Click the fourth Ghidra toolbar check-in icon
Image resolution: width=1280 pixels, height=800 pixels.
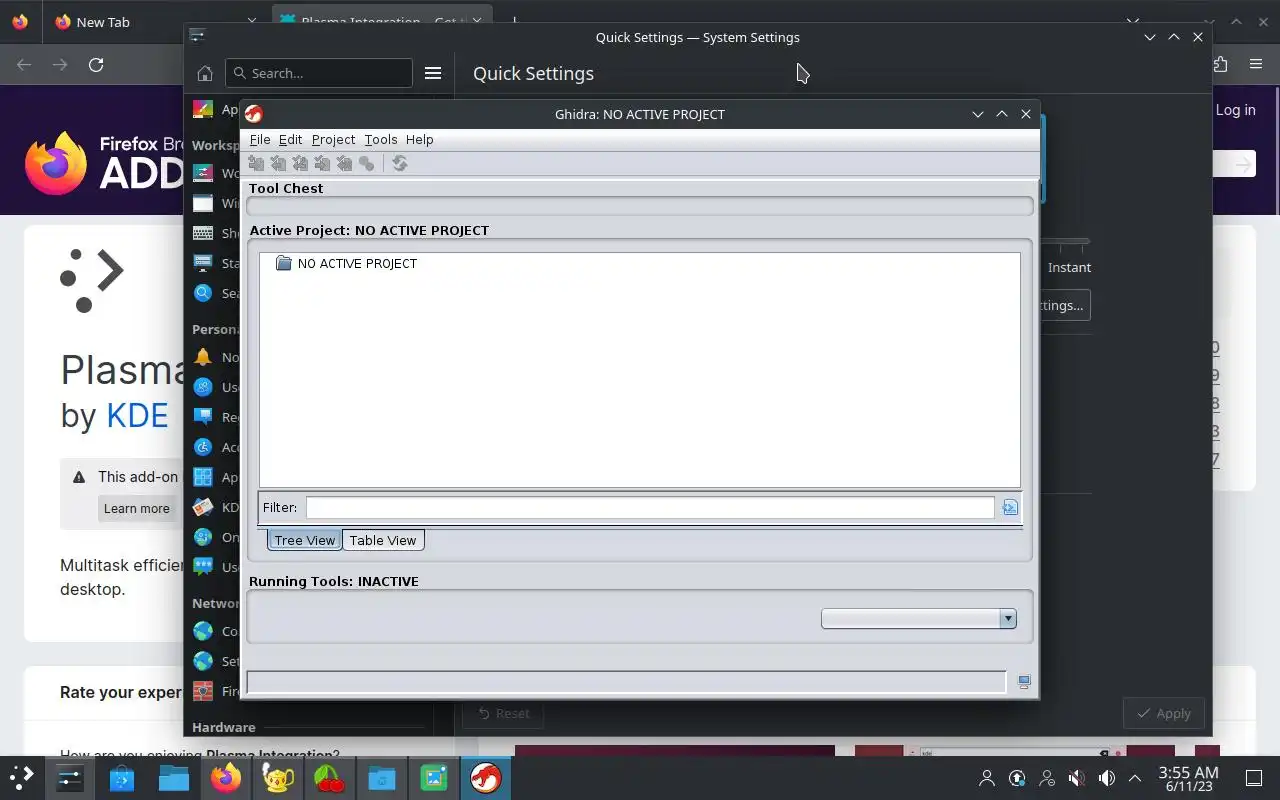(x=323, y=163)
